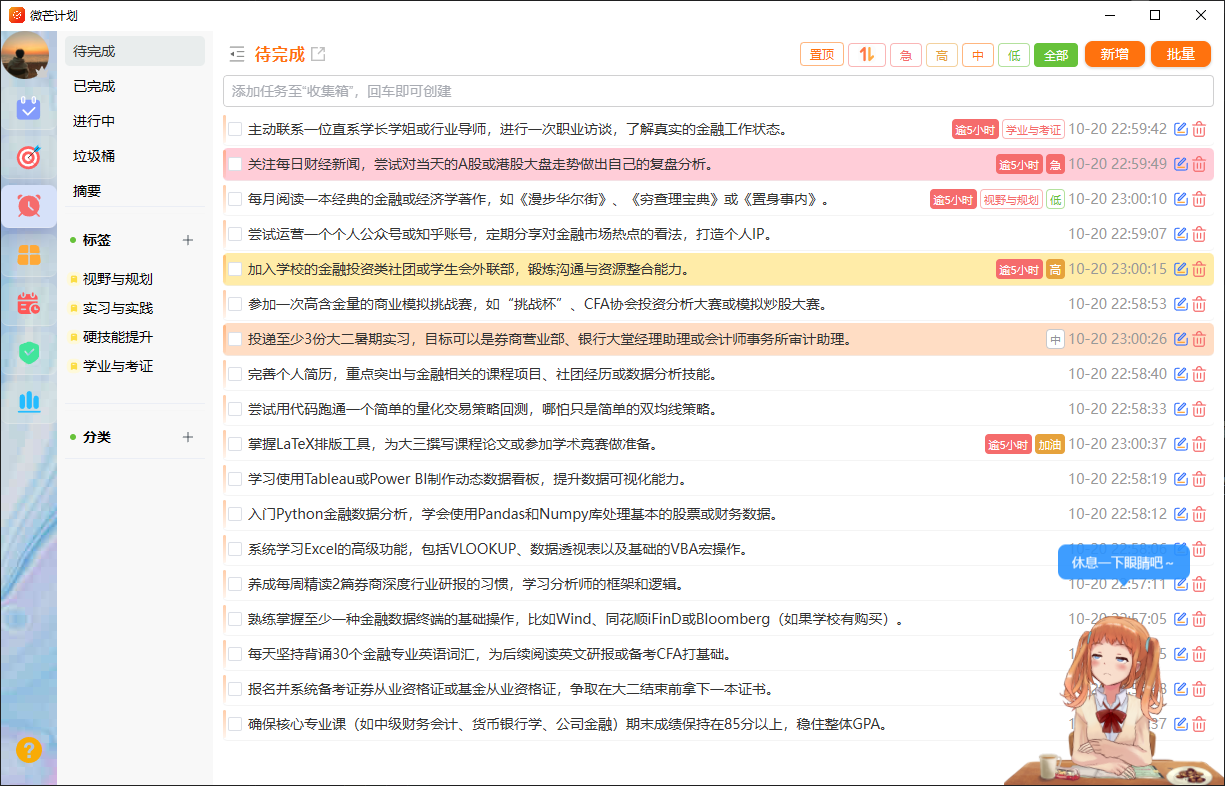Click the orange help question mark icon
Image resolution: width=1225 pixels, height=786 pixels.
[28, 750]
